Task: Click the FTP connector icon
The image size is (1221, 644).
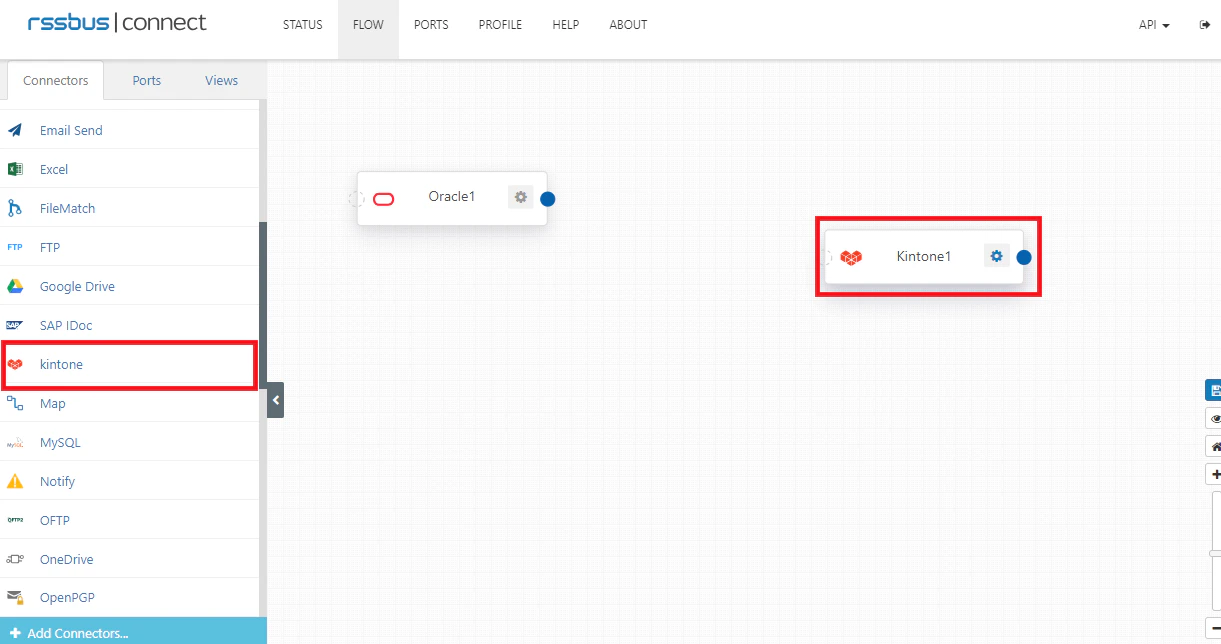Action: (15, 247)
